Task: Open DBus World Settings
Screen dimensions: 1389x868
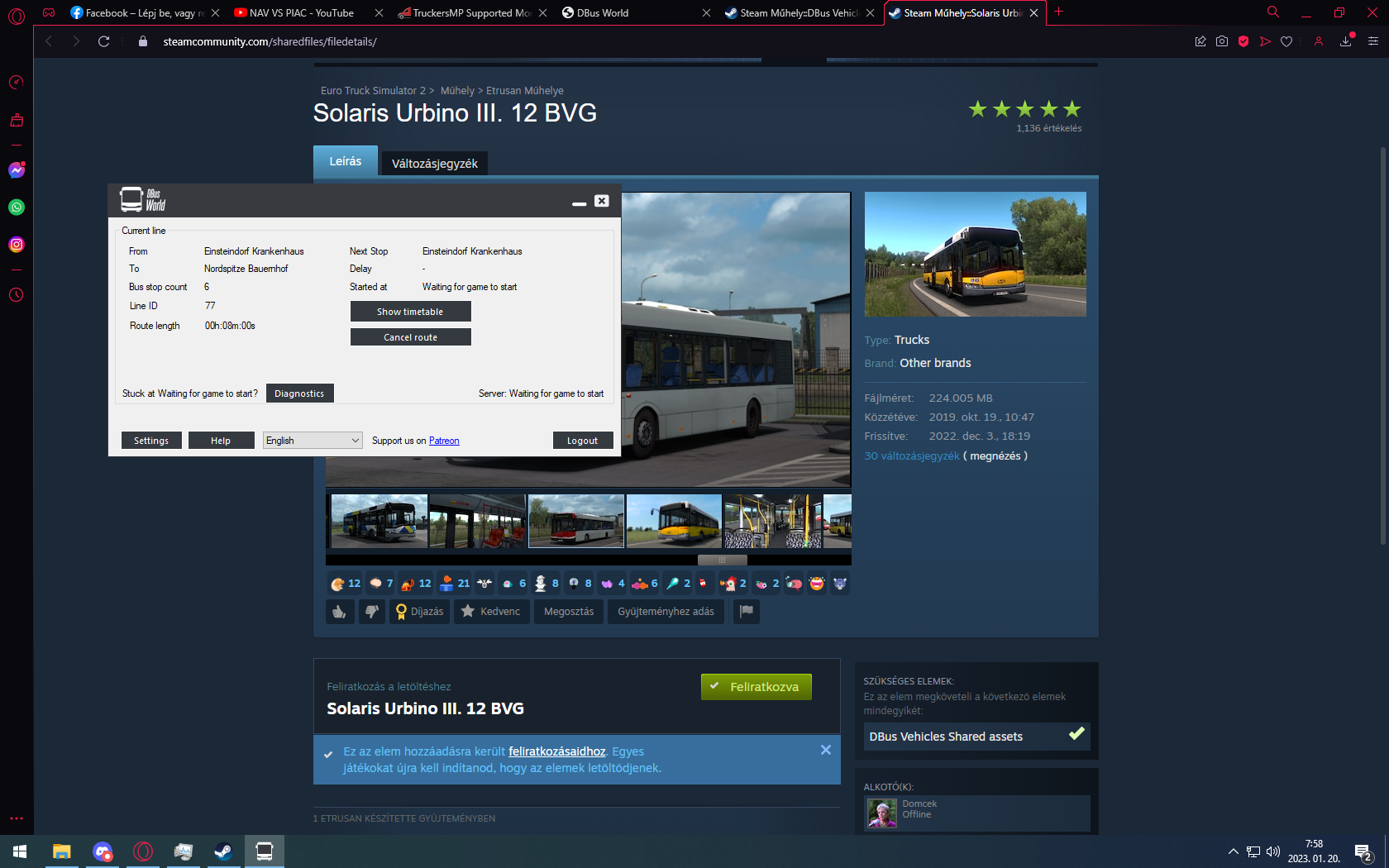Action: pos(151,441)
